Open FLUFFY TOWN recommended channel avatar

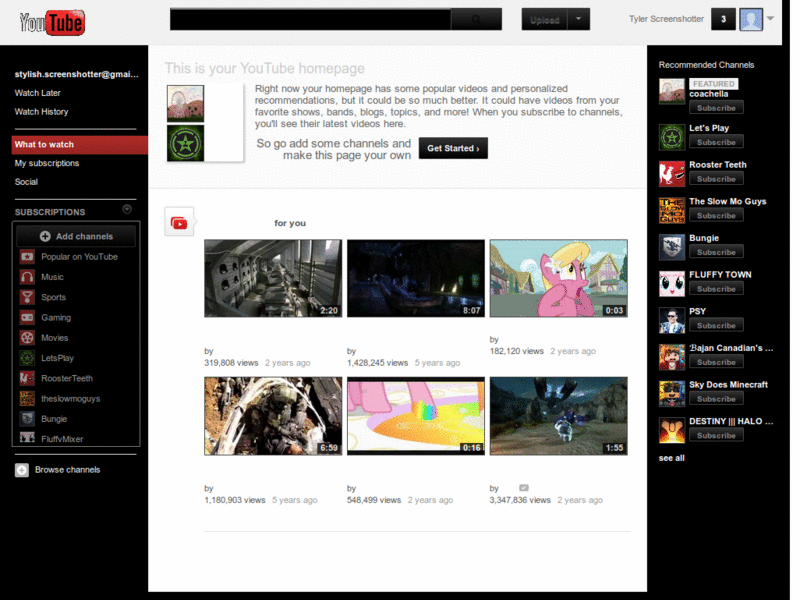(671, 284)
